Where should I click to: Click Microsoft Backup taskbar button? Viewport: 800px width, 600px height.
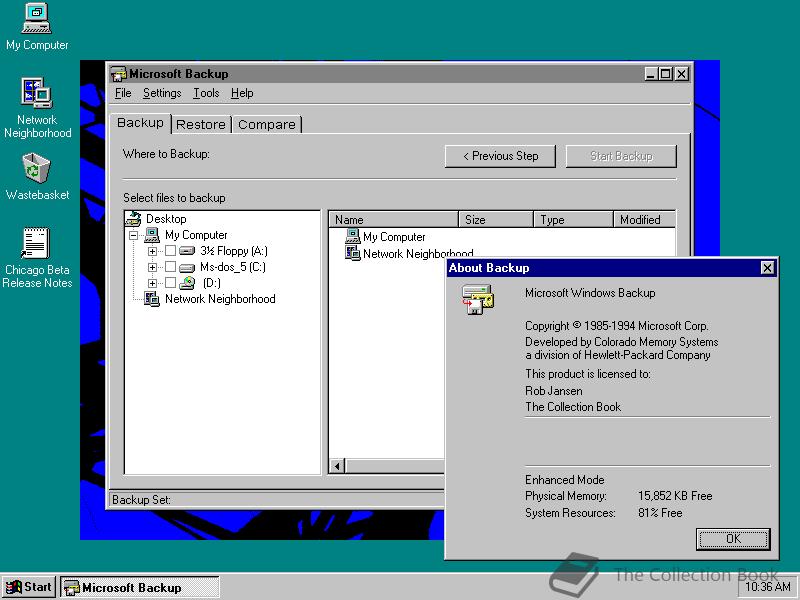(x=140, y=587)
